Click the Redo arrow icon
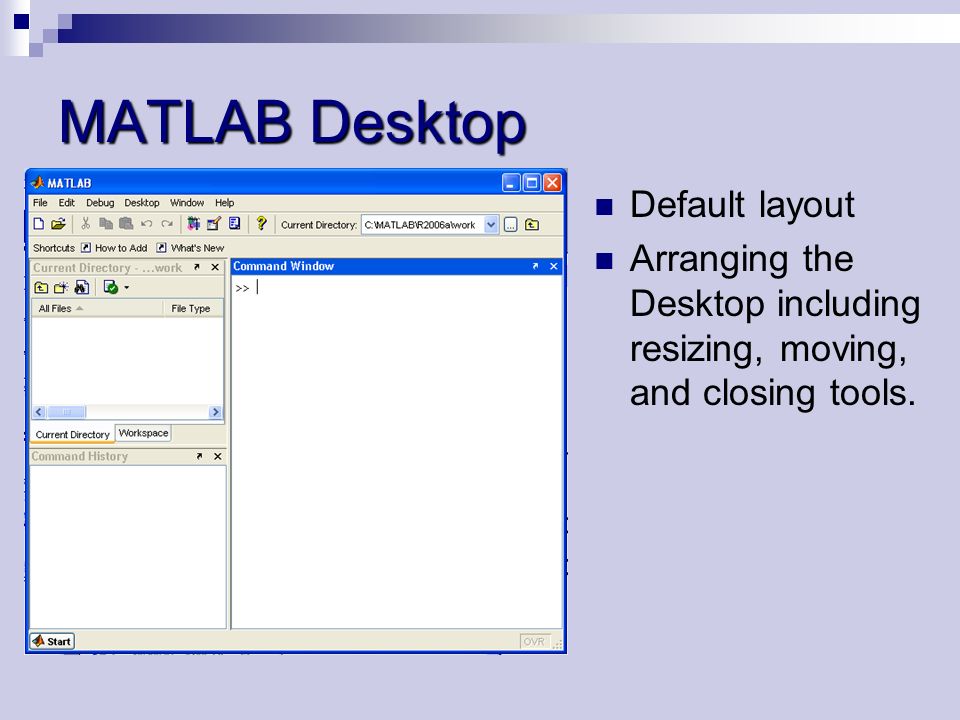 pyautogui.click(x=167, y=224)
